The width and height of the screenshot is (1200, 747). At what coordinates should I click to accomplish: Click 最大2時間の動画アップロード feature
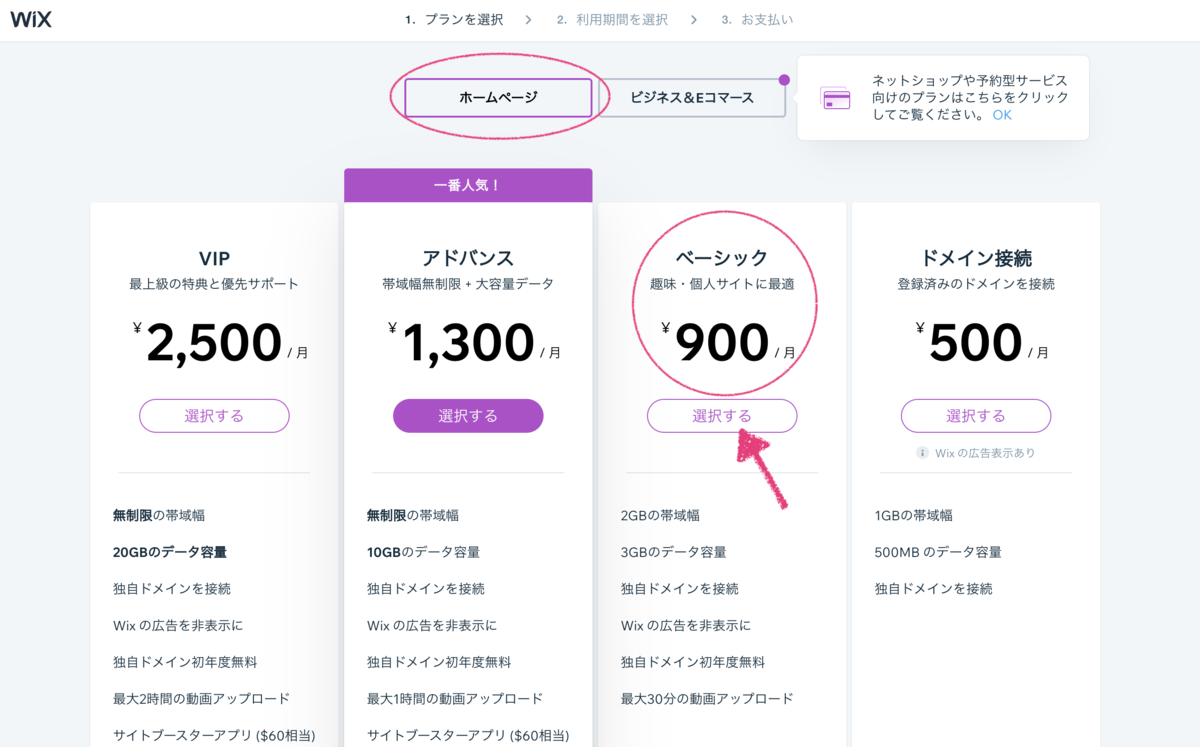click(202, 699)
